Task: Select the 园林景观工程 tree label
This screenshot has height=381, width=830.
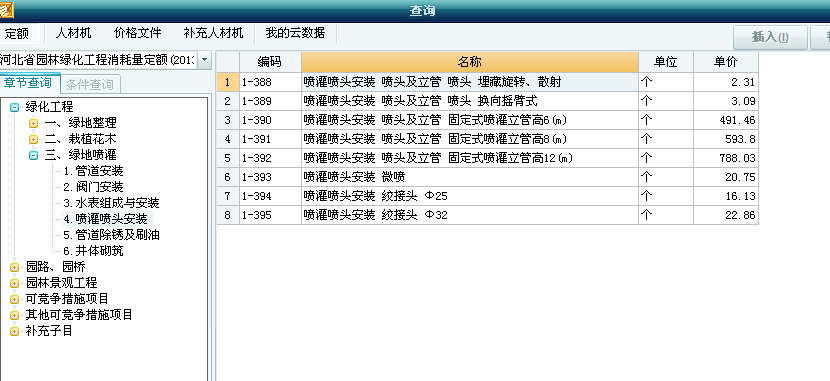Action: point(61,283)
